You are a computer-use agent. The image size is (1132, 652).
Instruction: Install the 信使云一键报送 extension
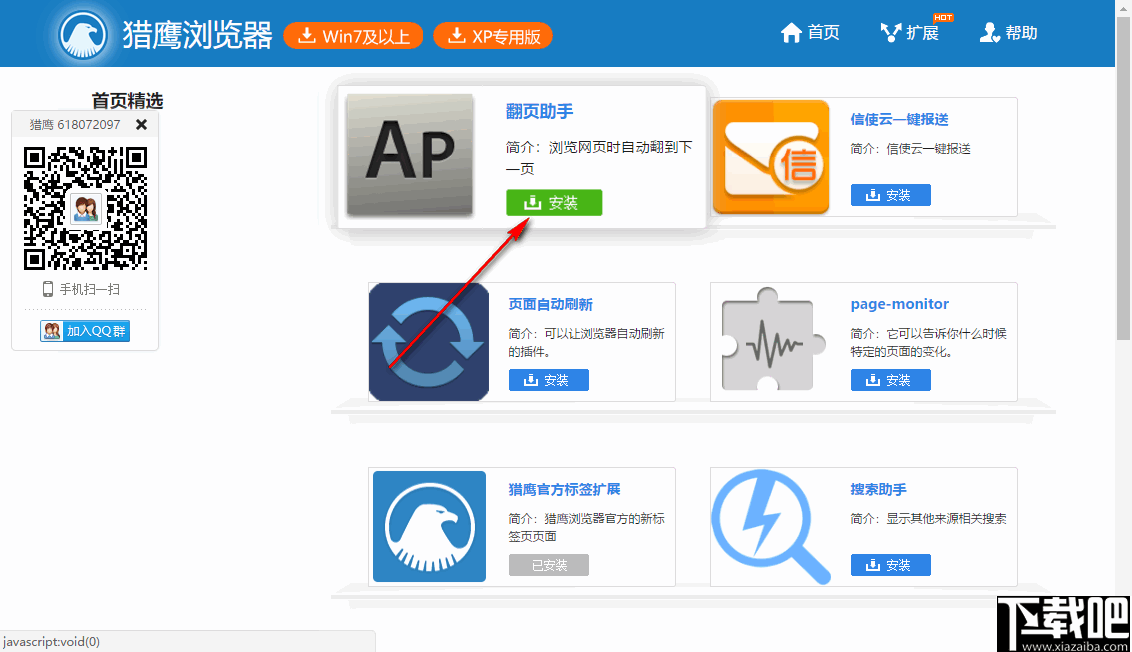tap(890, 195)
